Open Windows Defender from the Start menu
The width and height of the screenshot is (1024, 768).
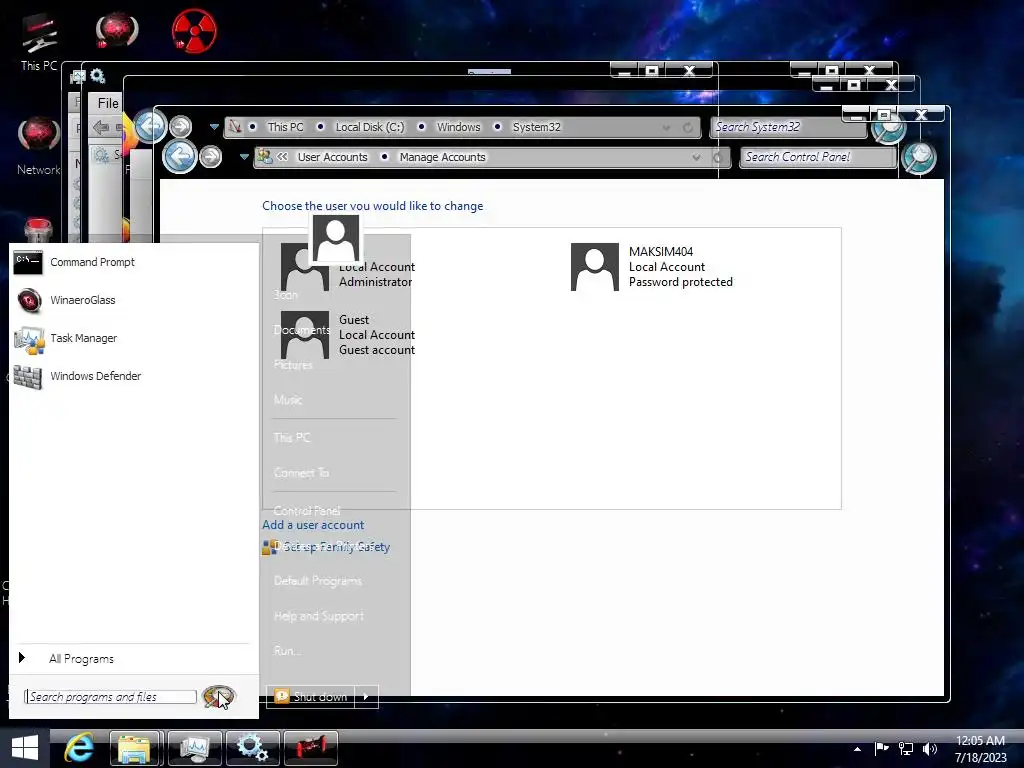point(77,376)
